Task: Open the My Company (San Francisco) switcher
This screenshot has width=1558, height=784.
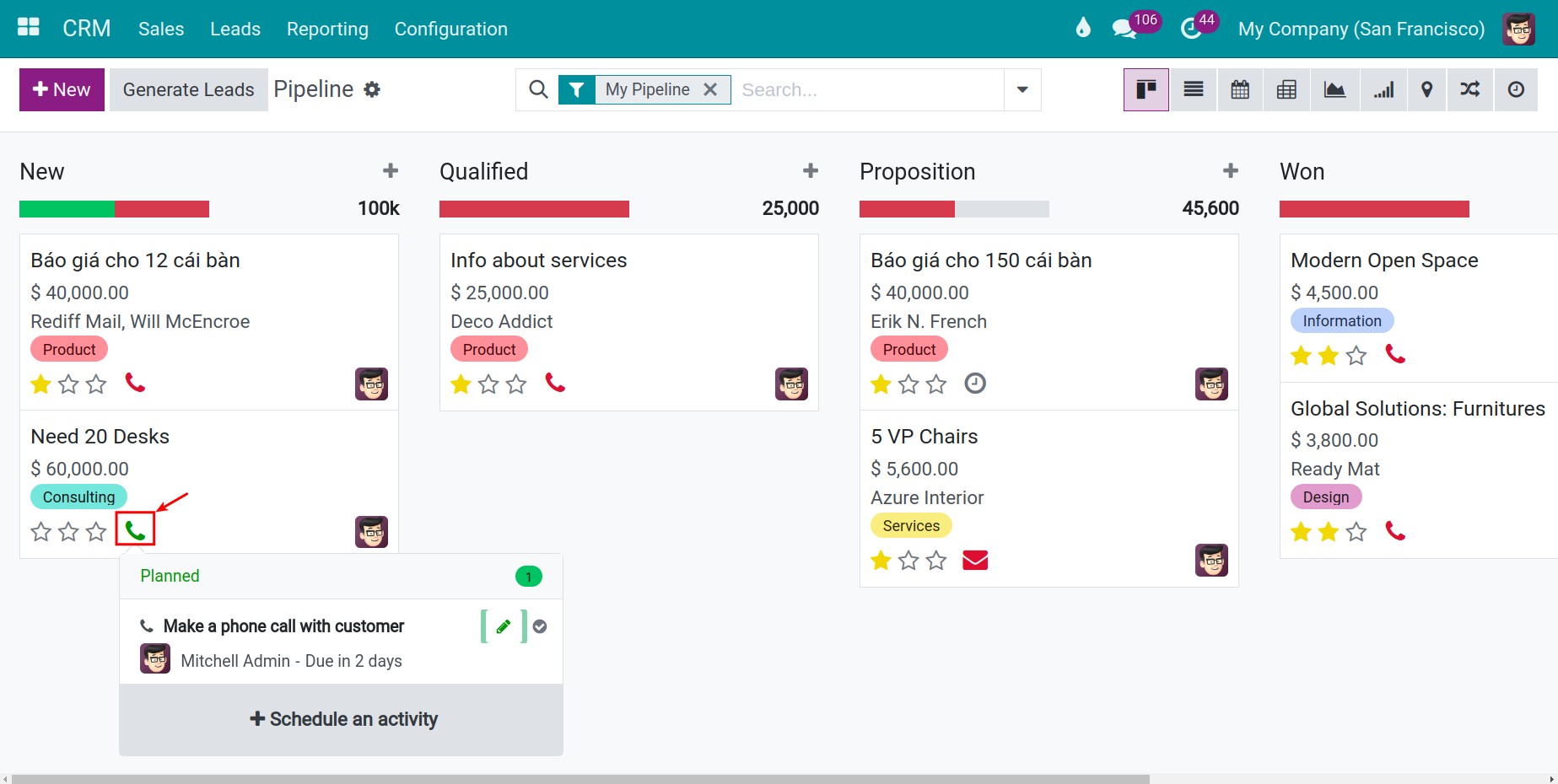Action: point(1361,29)
